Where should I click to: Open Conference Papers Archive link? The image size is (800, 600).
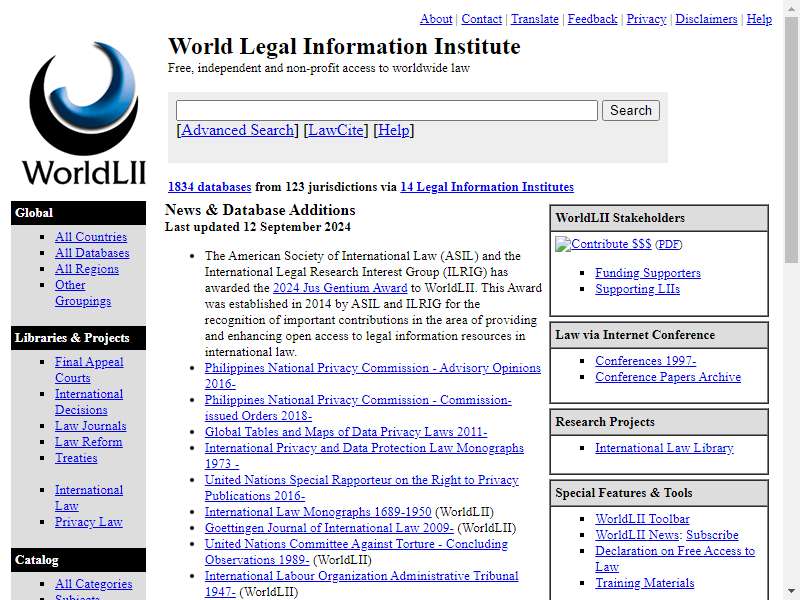[x=668, y=377]
